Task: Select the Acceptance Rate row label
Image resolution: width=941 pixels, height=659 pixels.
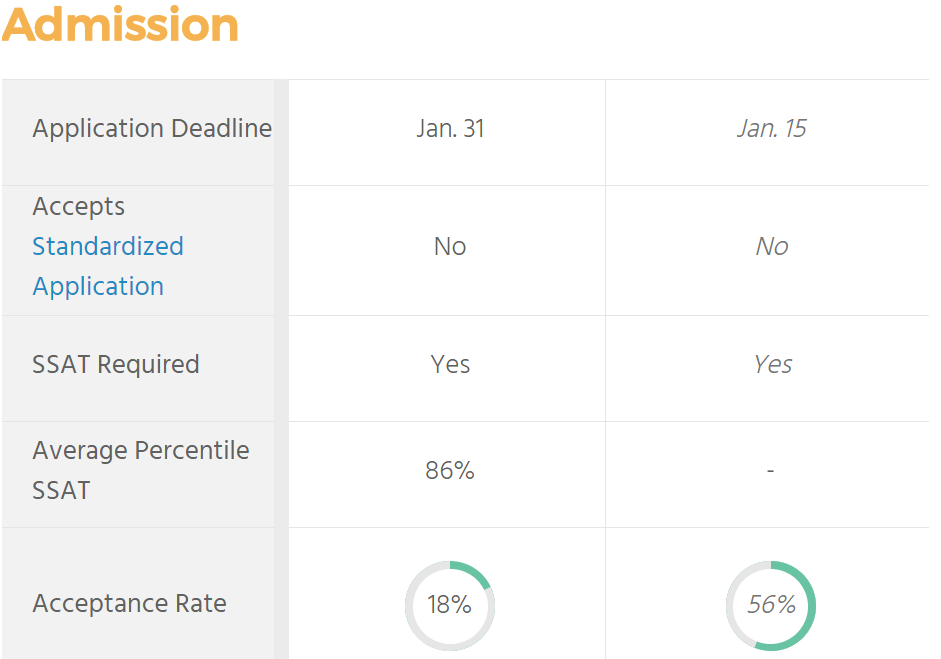Action: click(129, 604)
